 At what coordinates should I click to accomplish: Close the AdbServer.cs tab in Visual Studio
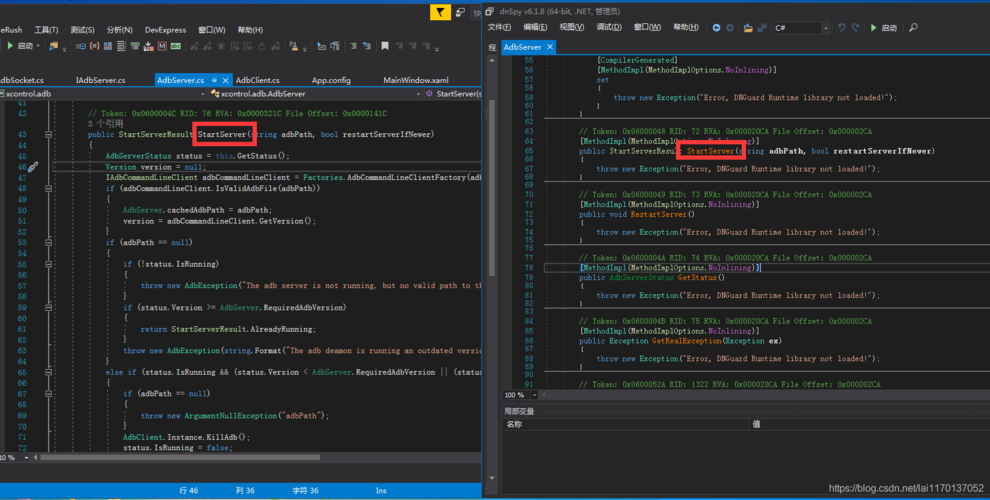click(225, 80)
